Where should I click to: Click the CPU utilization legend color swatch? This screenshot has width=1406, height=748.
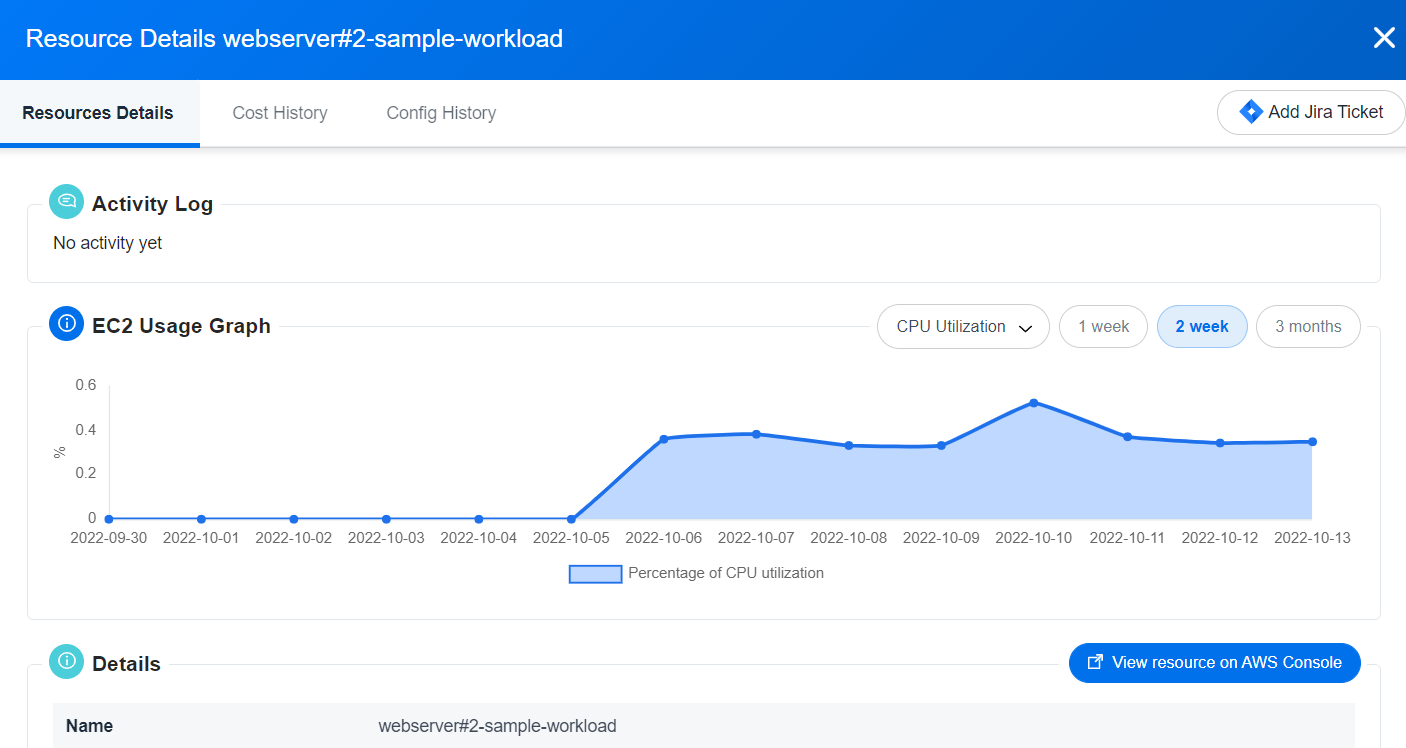coord(595,572)
